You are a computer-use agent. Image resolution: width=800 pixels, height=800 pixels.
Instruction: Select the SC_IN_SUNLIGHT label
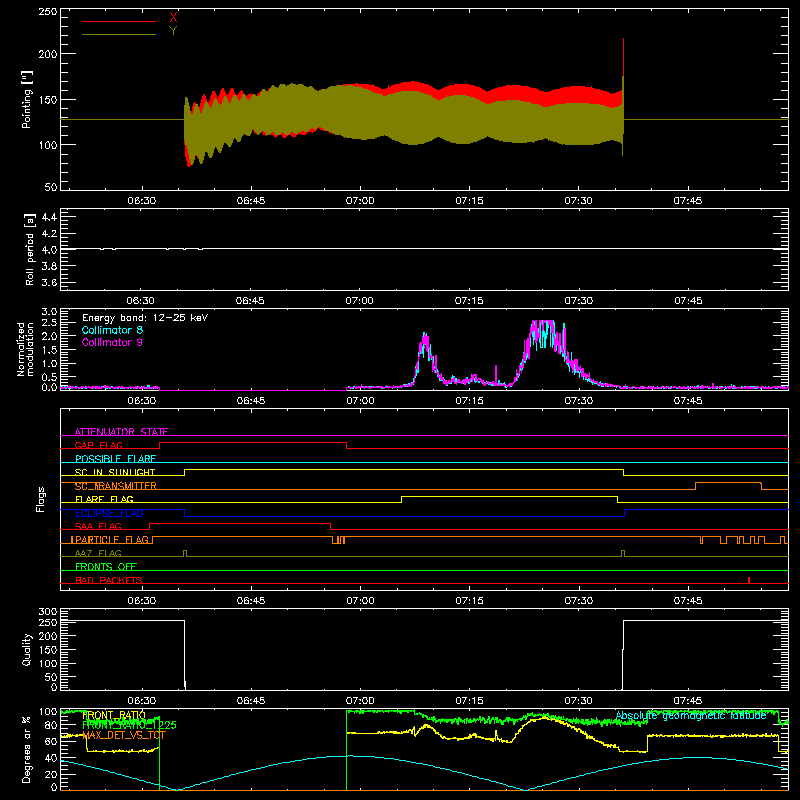click(115, 472)
